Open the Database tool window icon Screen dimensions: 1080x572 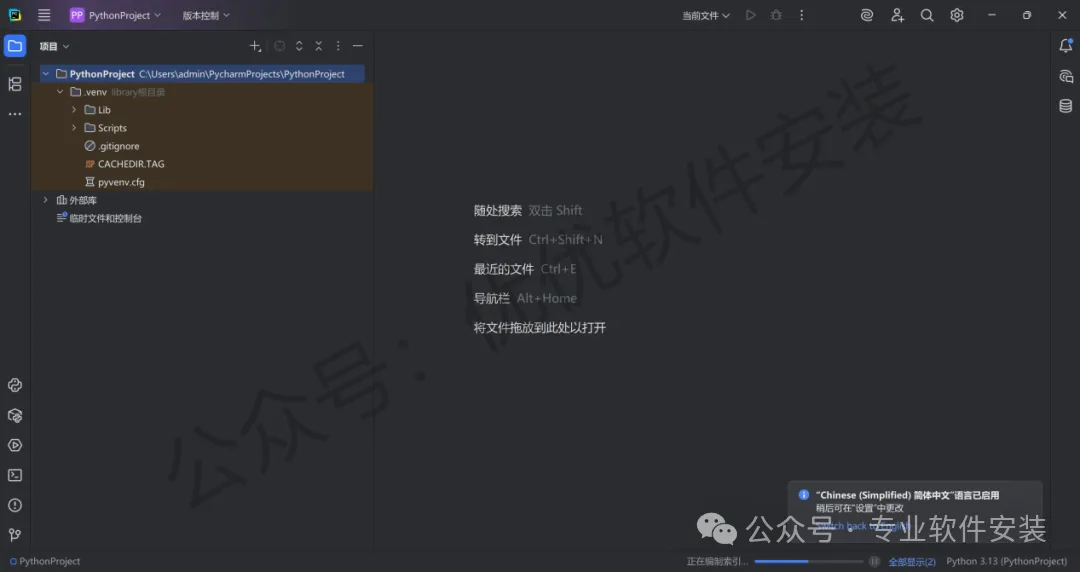[1066, 105]
